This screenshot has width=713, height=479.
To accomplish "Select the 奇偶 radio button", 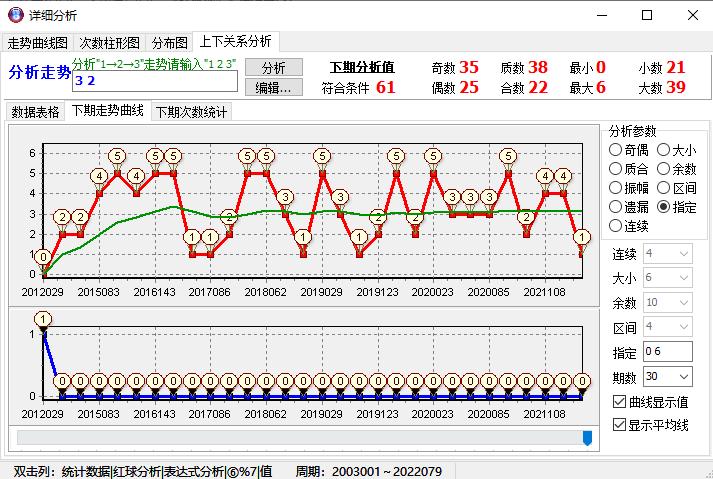I will coord(629,150).
